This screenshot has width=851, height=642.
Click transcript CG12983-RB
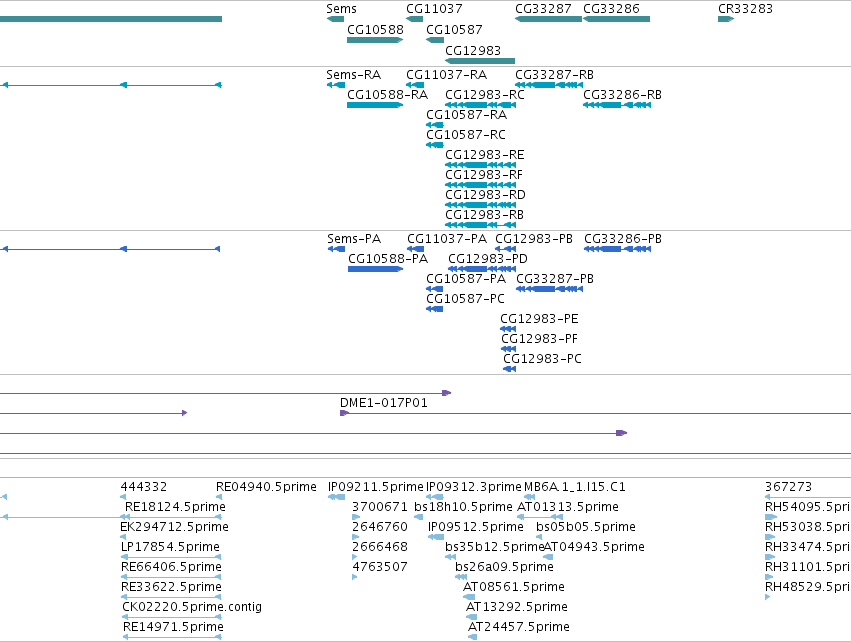pos(480,225)
